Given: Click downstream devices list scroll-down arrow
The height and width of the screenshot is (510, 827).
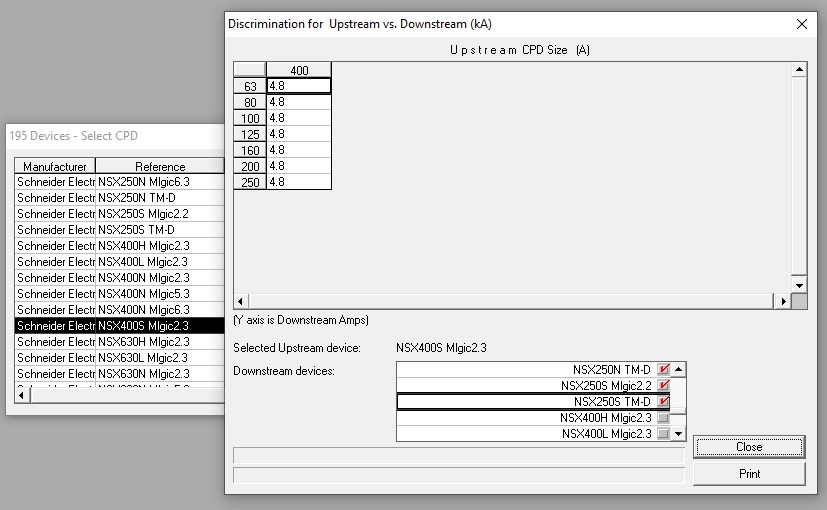Looking at the screenshot, I should click(678, 434).
